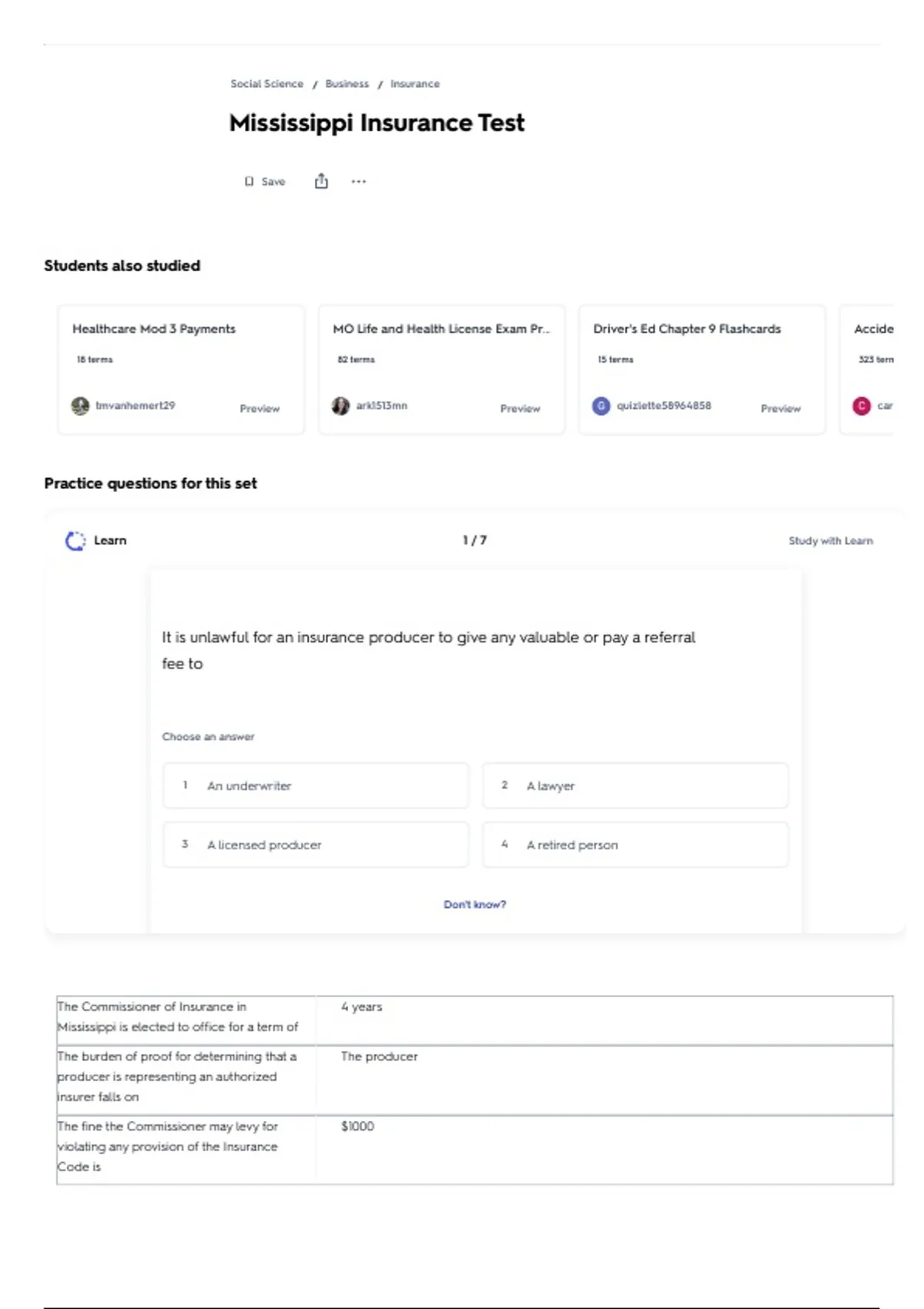The width and height of the screenshot is (924, 1309).
Task: Click Study with Learn link
Action: point(830,541)
